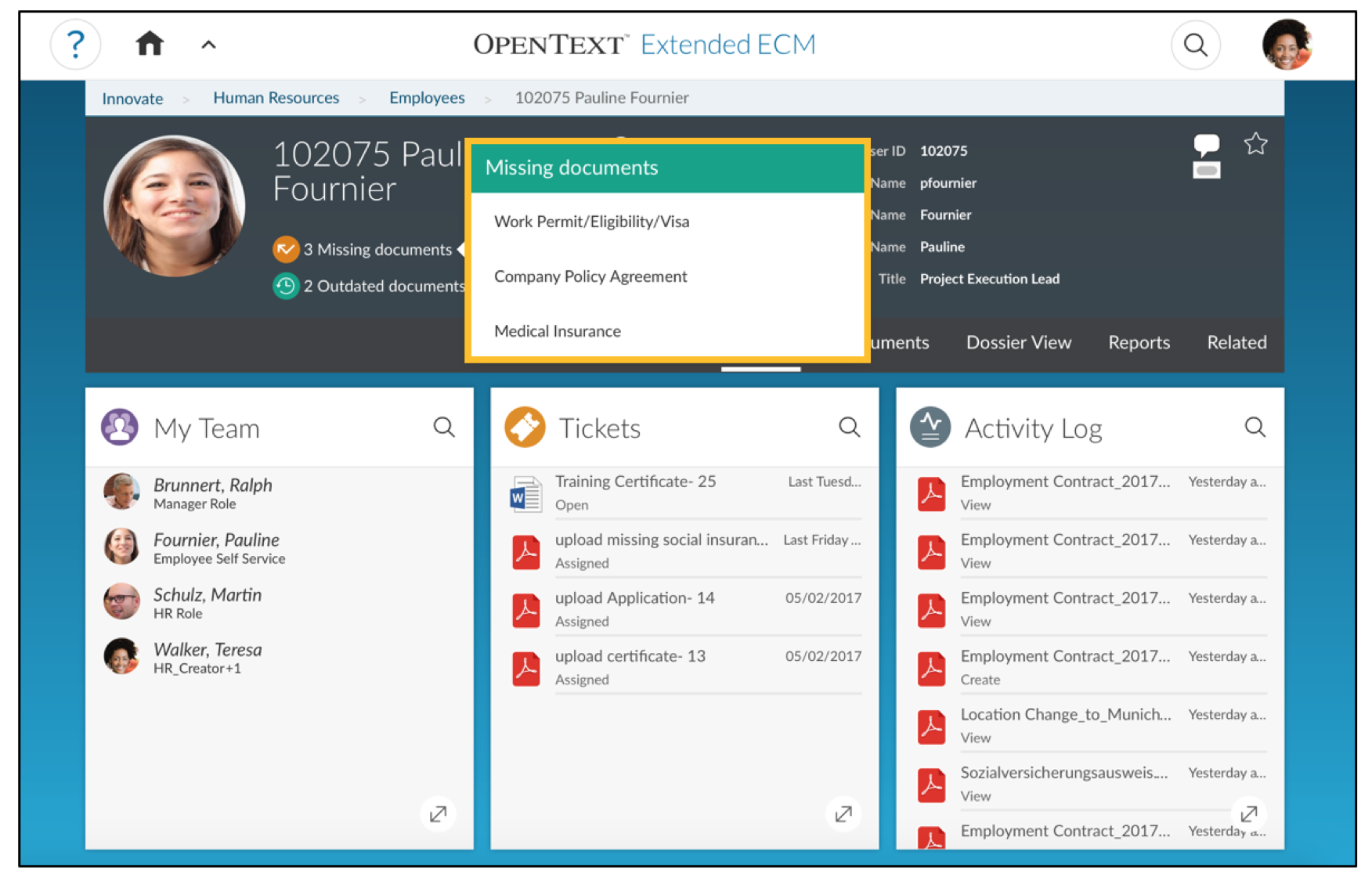Navigate to Human Resources breadcrumb
The image size is (1372, 877).
pyautogui.click(x=276, y=98)
